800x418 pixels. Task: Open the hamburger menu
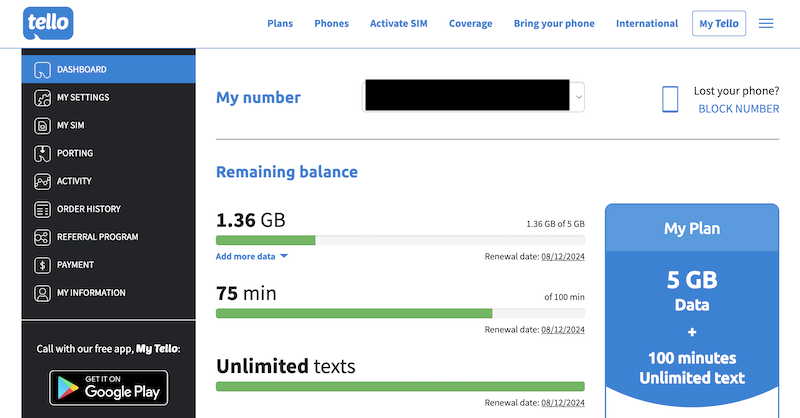(x=766, y=23)
